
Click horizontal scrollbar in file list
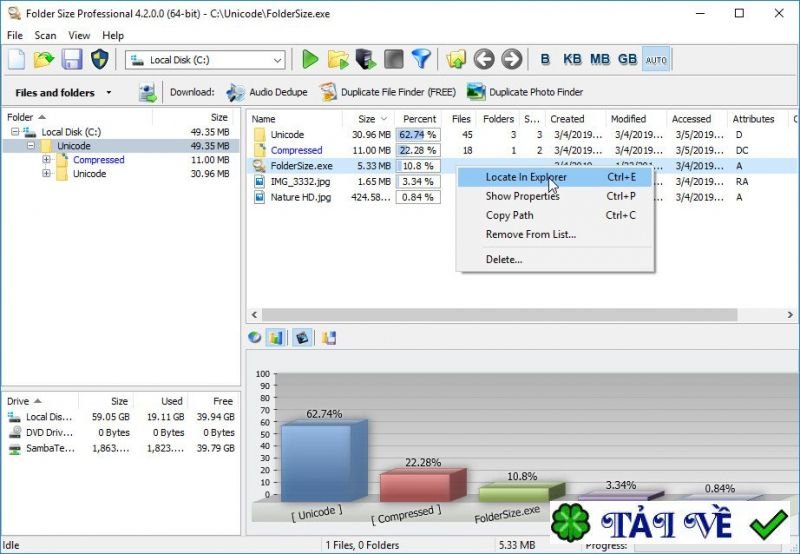click(499, 315)
